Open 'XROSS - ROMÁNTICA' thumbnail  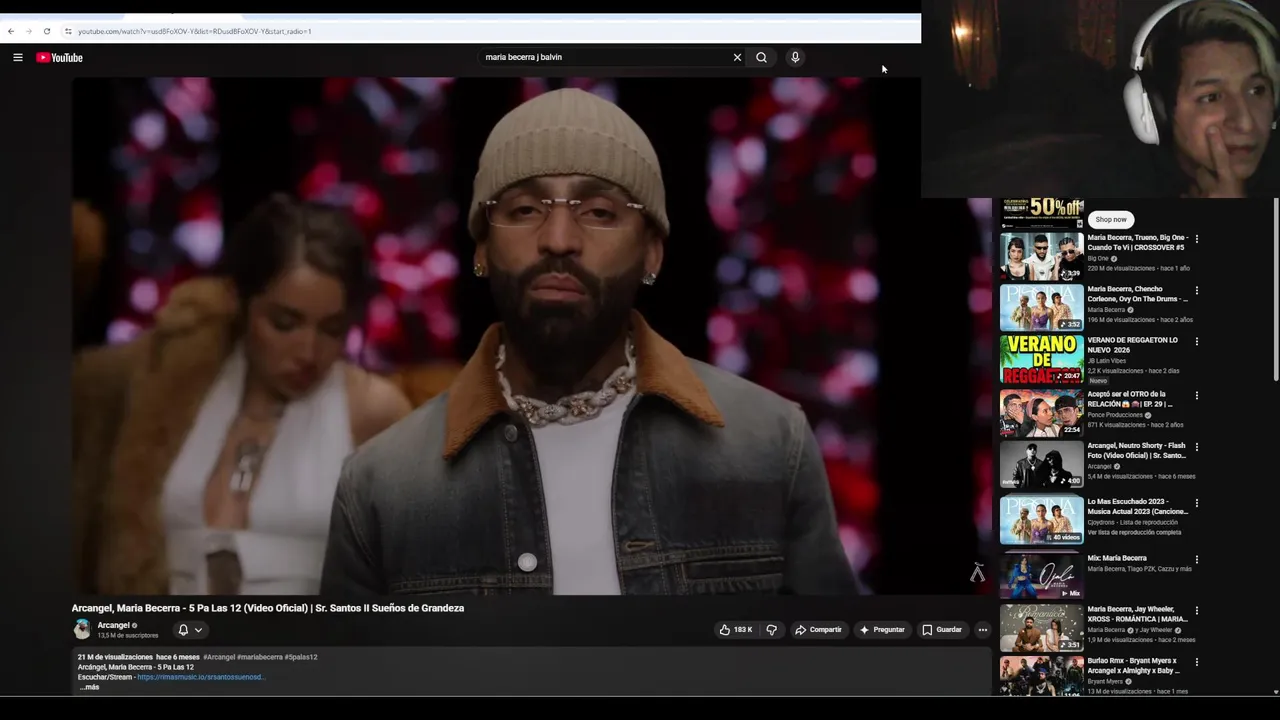(1041, 627)
